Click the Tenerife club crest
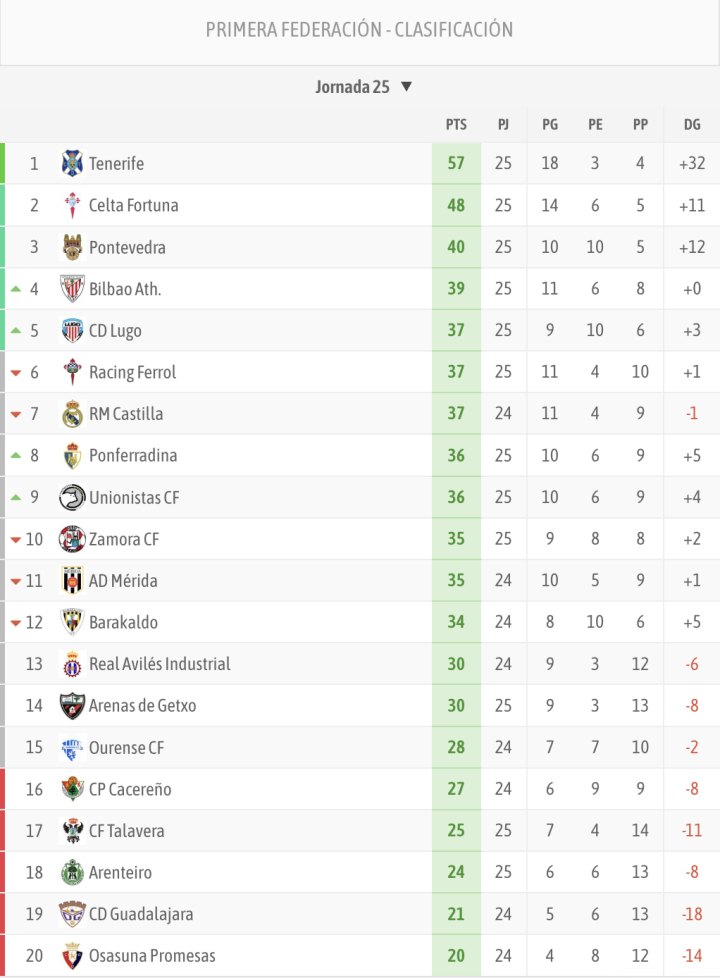Image resolution: width=720 pixels, height=978 pixels. [x=73, y=163]
